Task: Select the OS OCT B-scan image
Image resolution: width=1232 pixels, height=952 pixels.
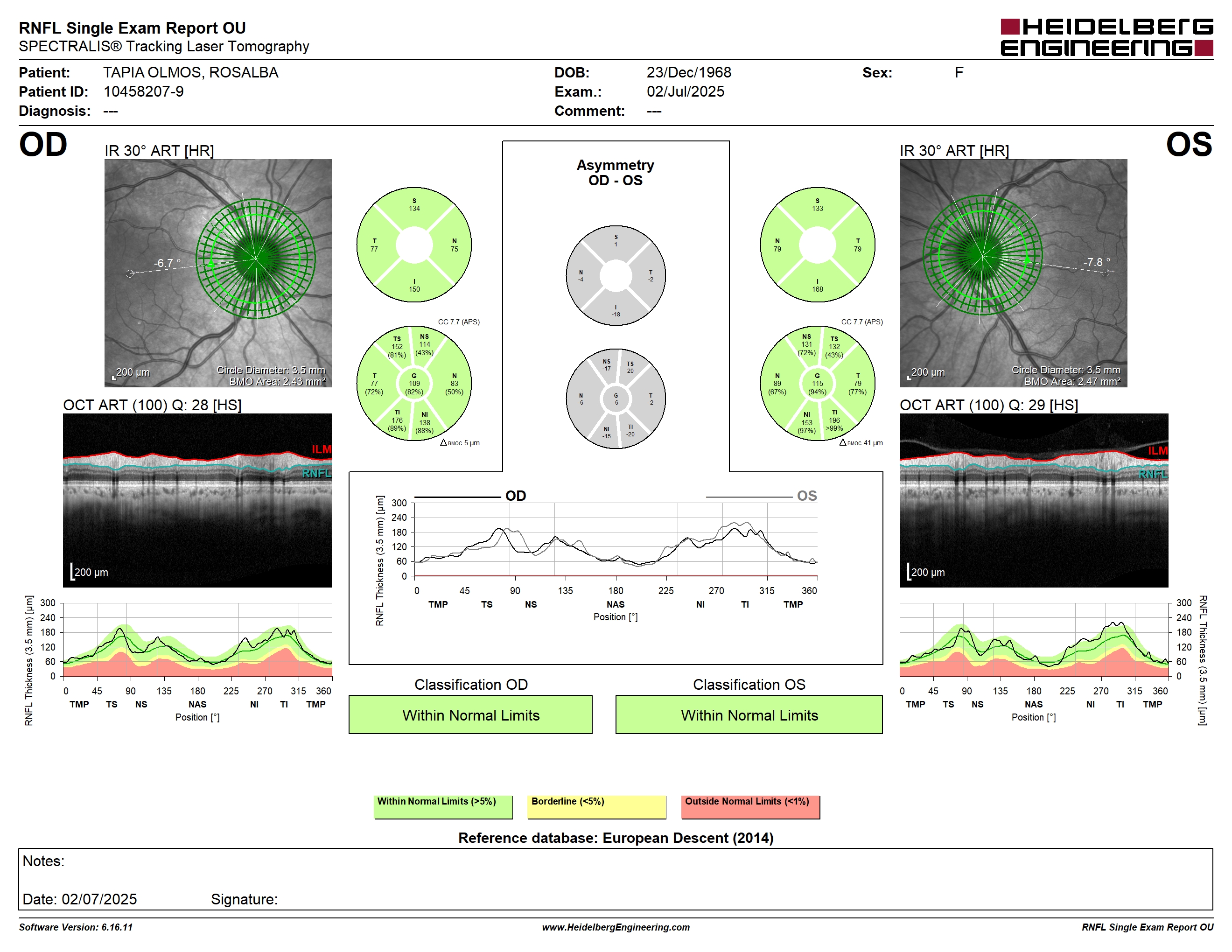Action: coord(1034,500)
